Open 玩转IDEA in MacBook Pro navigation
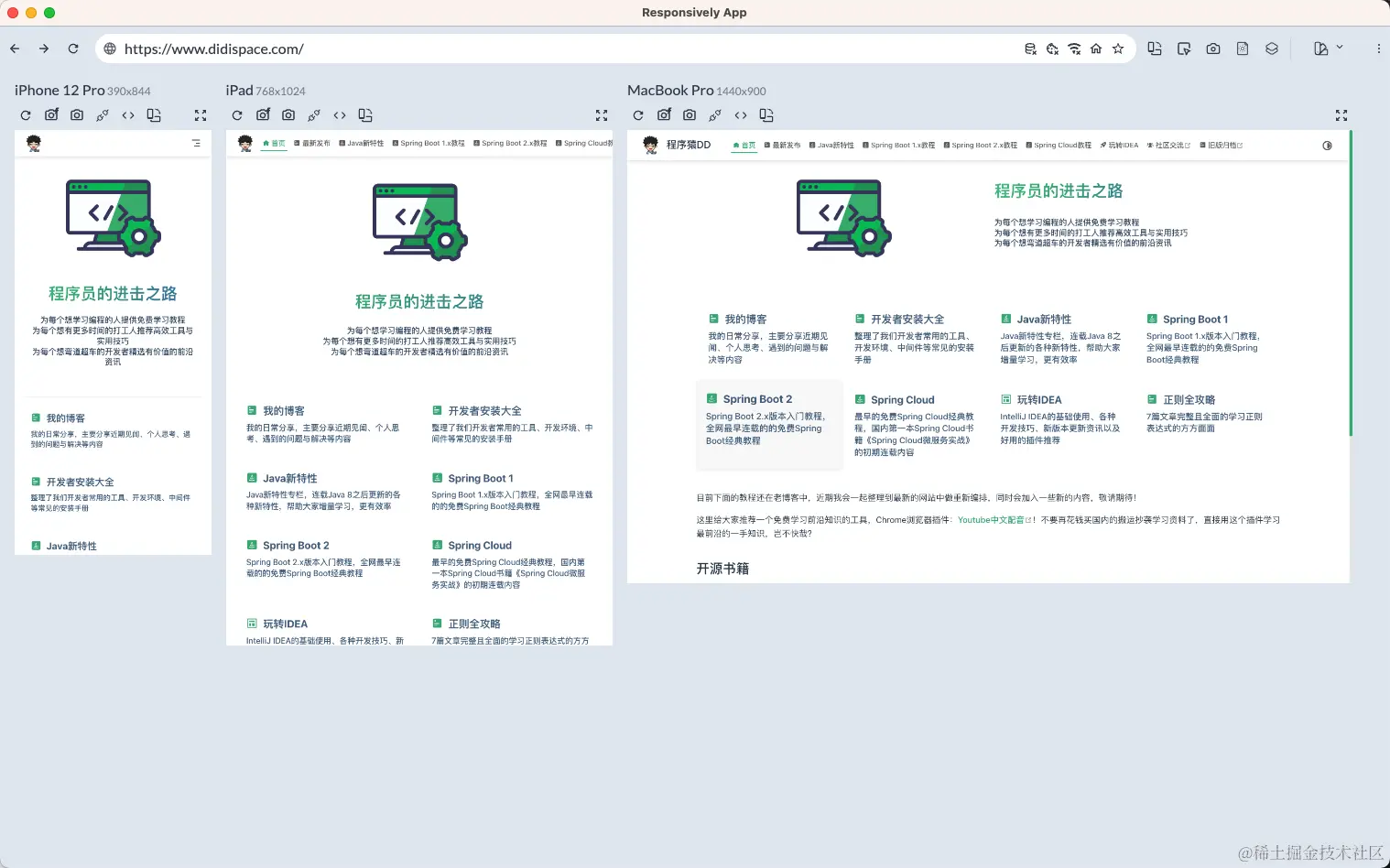This screenshot has height=868, width=1390. click(x=1119, y=146)
